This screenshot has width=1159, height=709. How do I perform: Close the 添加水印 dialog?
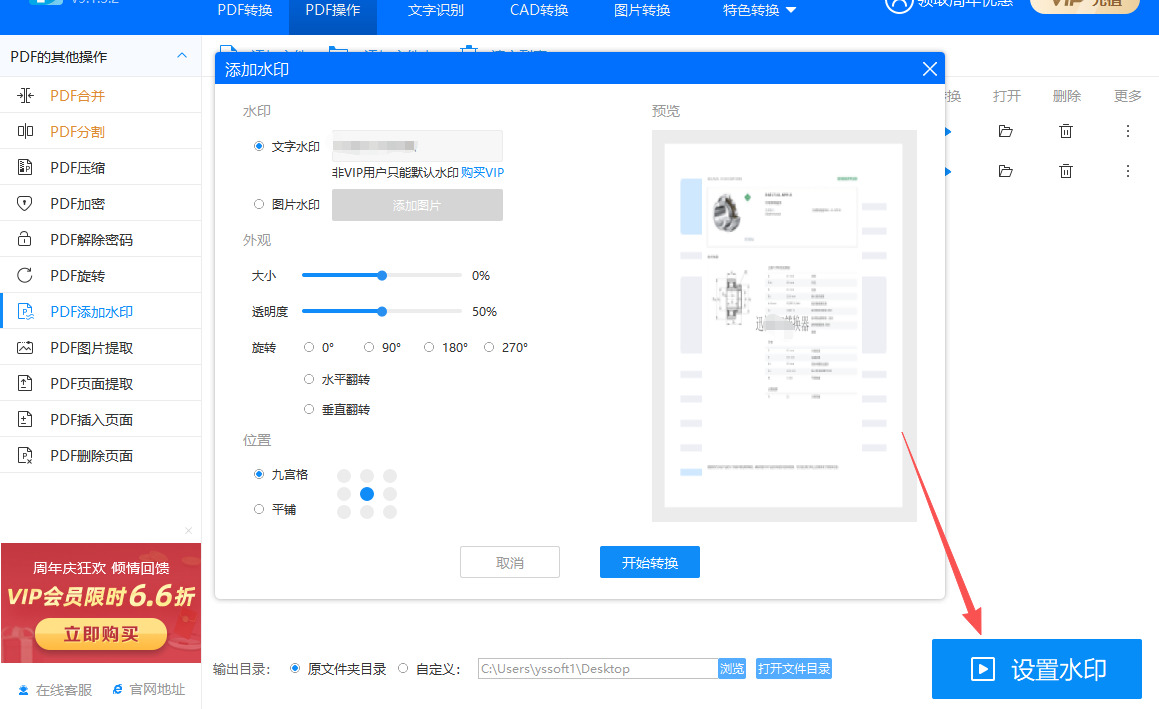tap(930, 69)
